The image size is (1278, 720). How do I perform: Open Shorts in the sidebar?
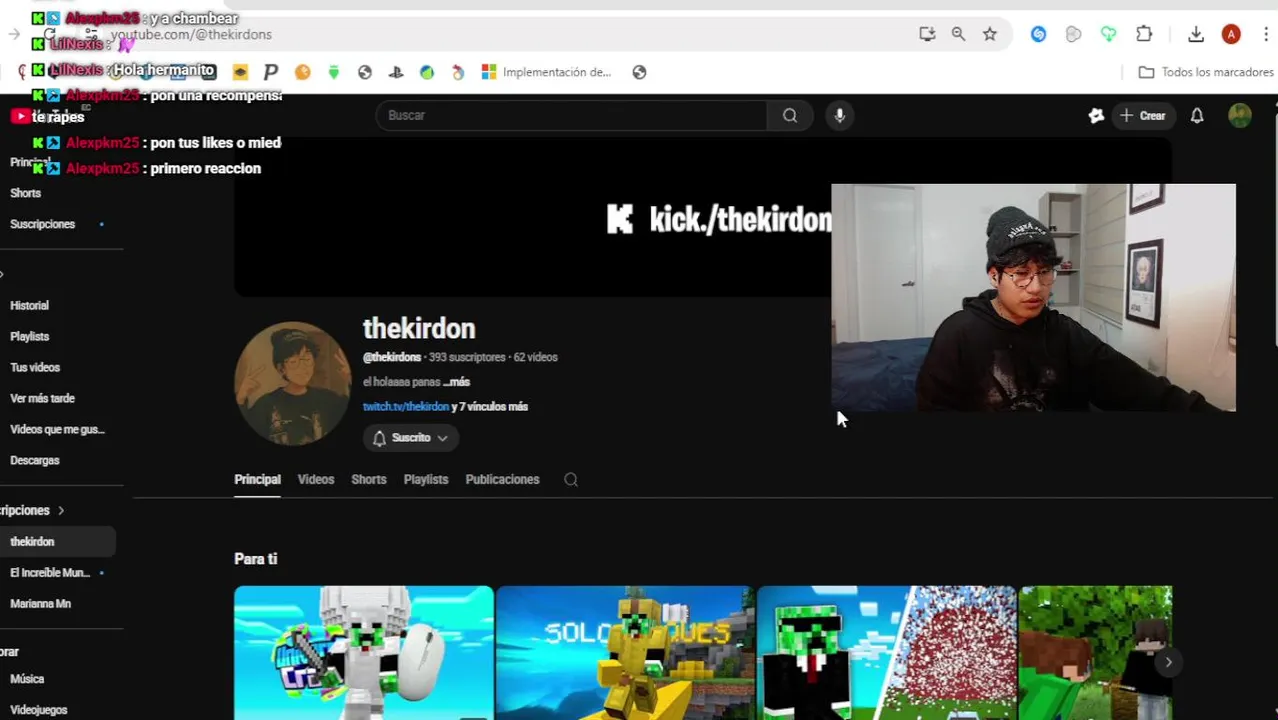(x=26, y=193)
